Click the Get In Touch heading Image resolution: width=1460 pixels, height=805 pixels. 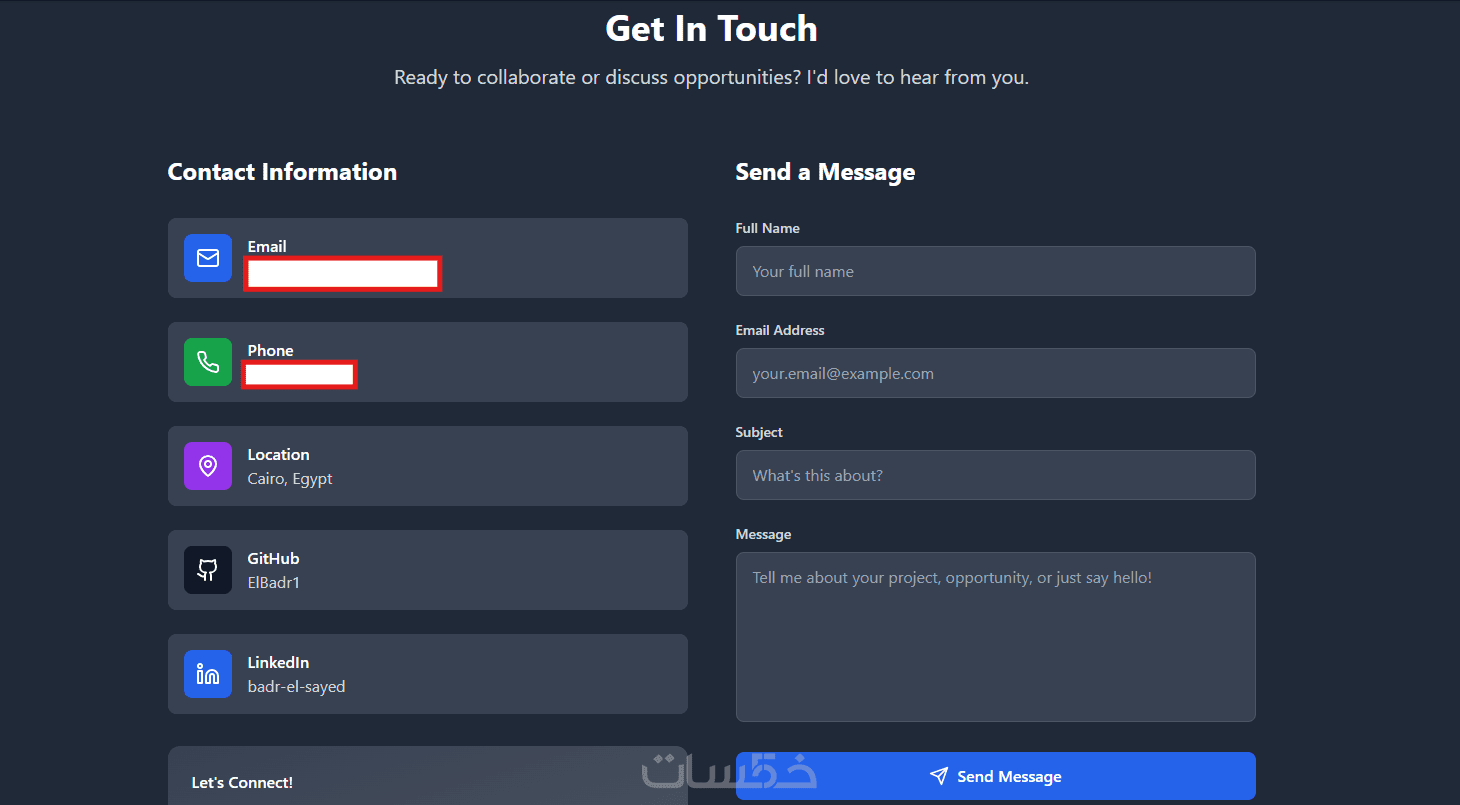[x=711, y=28]
